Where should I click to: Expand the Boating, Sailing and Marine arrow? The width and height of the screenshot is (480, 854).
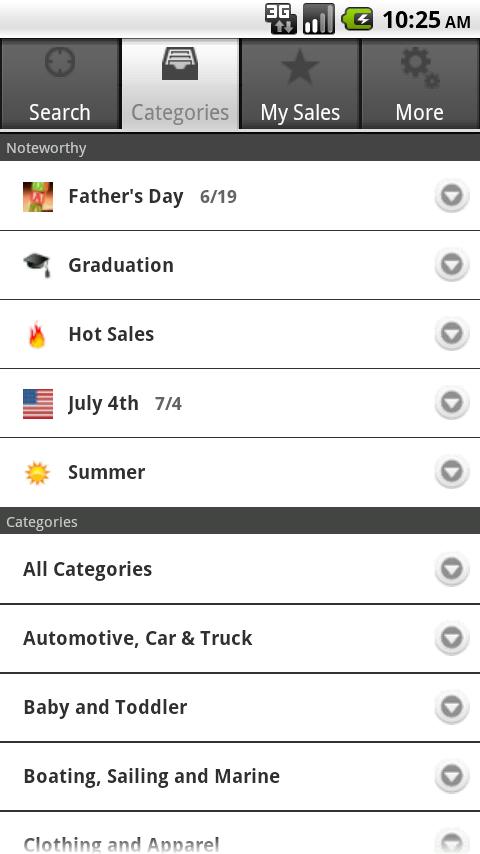coord(452,776)
